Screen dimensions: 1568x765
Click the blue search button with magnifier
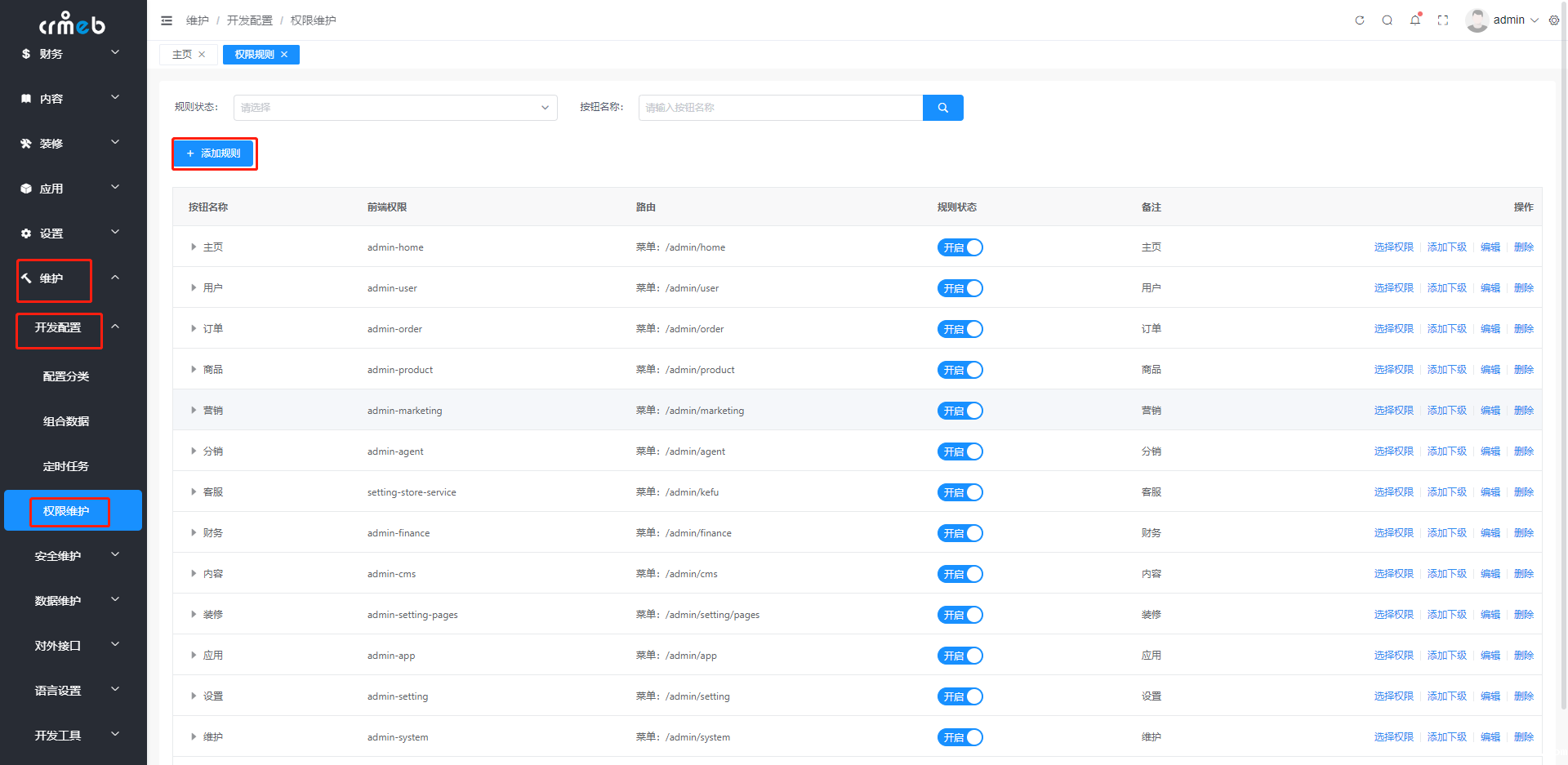tap(942, 108)
